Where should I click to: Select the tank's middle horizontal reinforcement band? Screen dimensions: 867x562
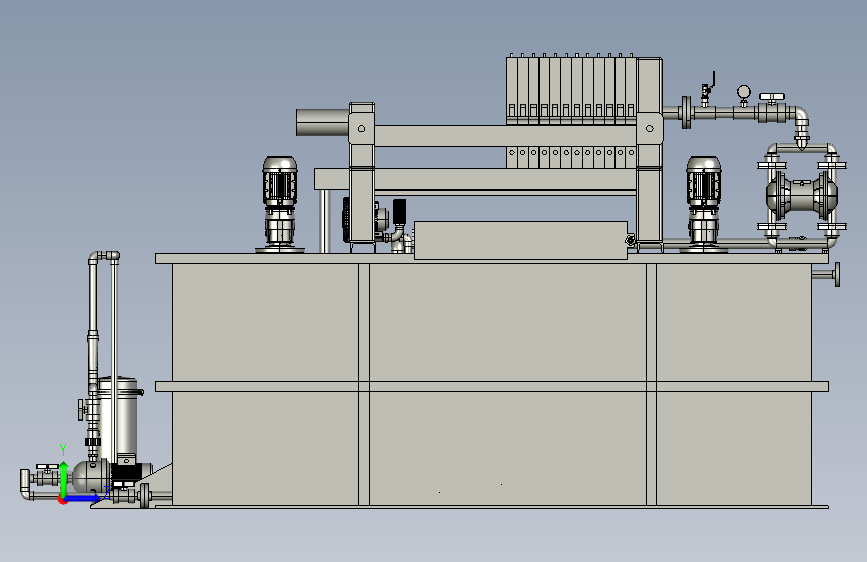[x=492, y=386]
